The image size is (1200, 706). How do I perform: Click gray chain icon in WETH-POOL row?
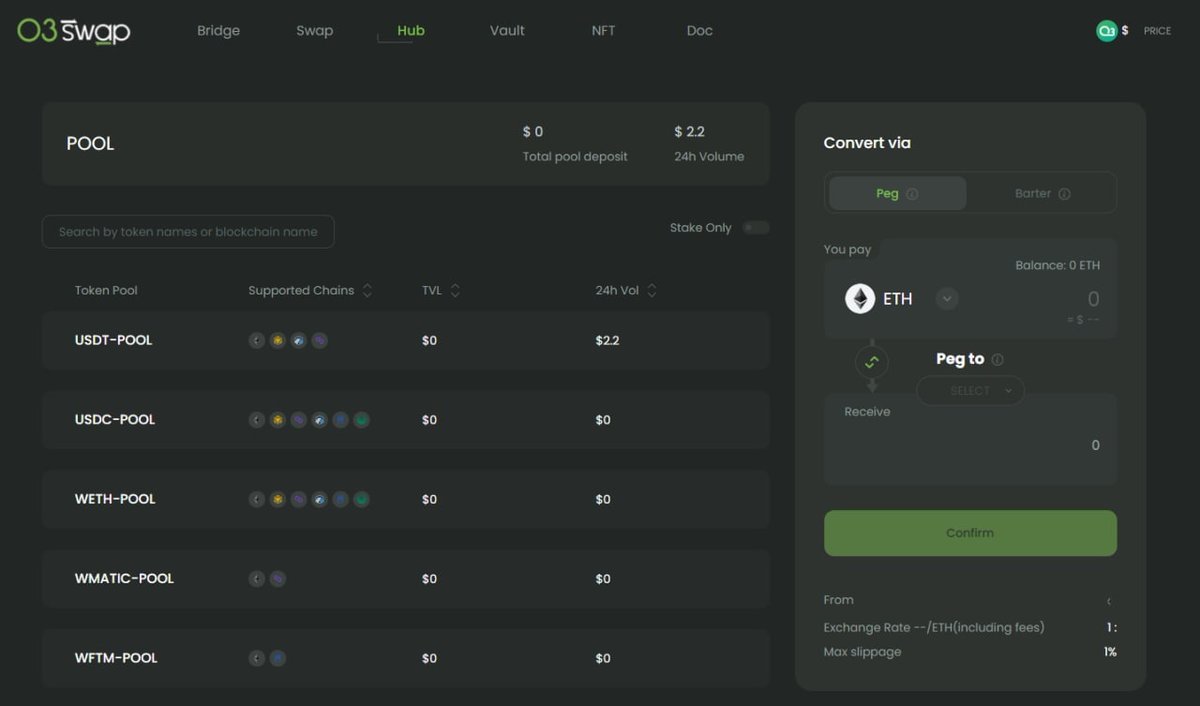[257, 499]
